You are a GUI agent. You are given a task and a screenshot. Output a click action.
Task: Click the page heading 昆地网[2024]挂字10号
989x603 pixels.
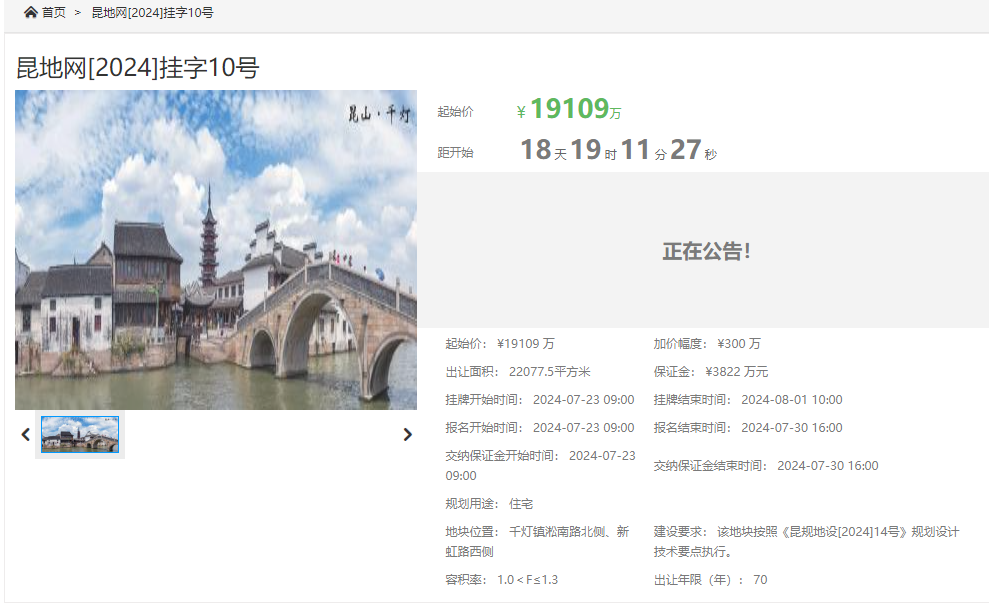pyautogui.click(x=138, y=68)
